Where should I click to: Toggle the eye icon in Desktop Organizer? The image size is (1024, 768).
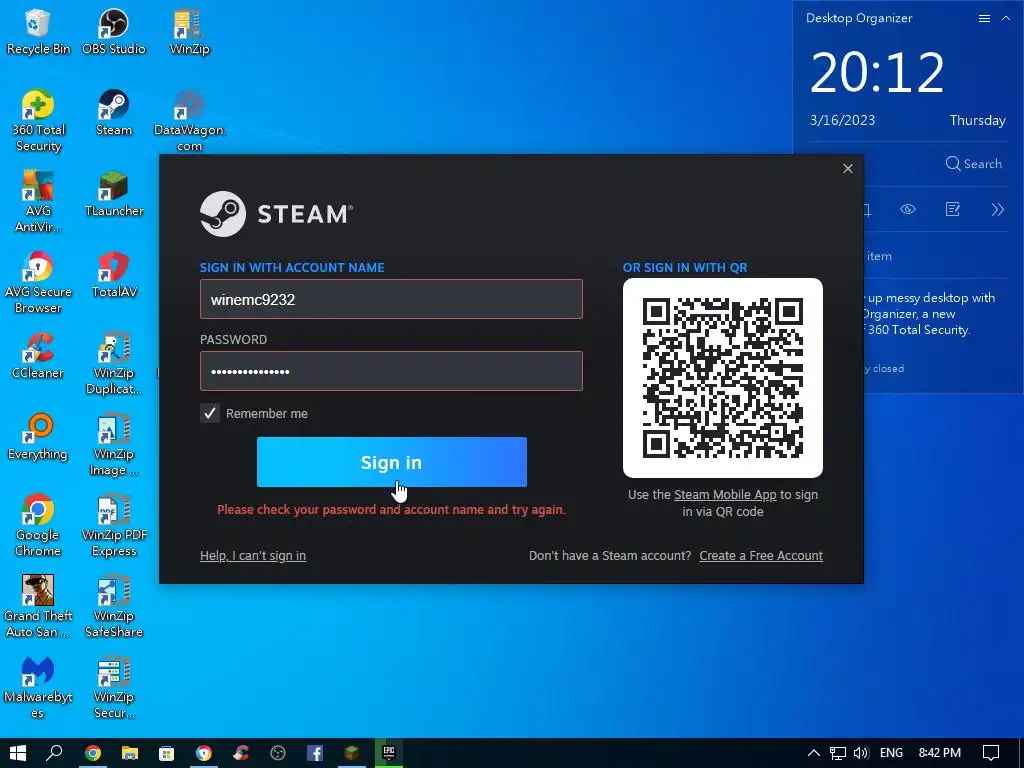pos(908,209)
